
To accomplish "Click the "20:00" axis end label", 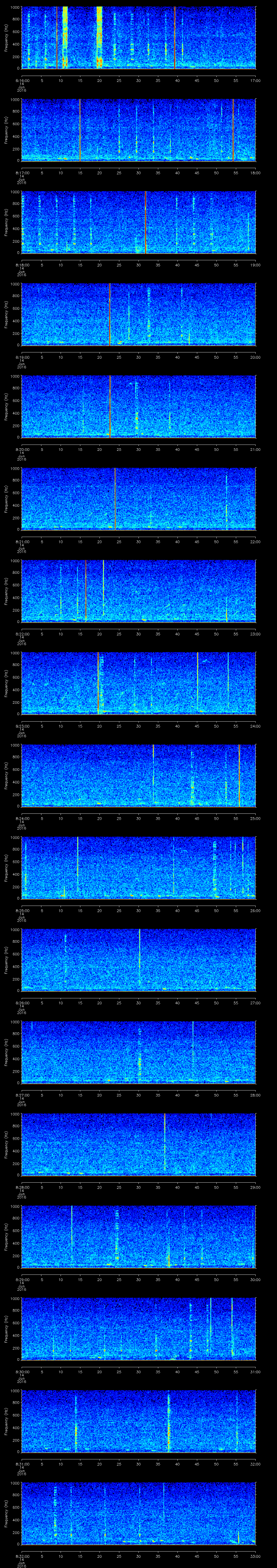I will [x=255, y=357].
